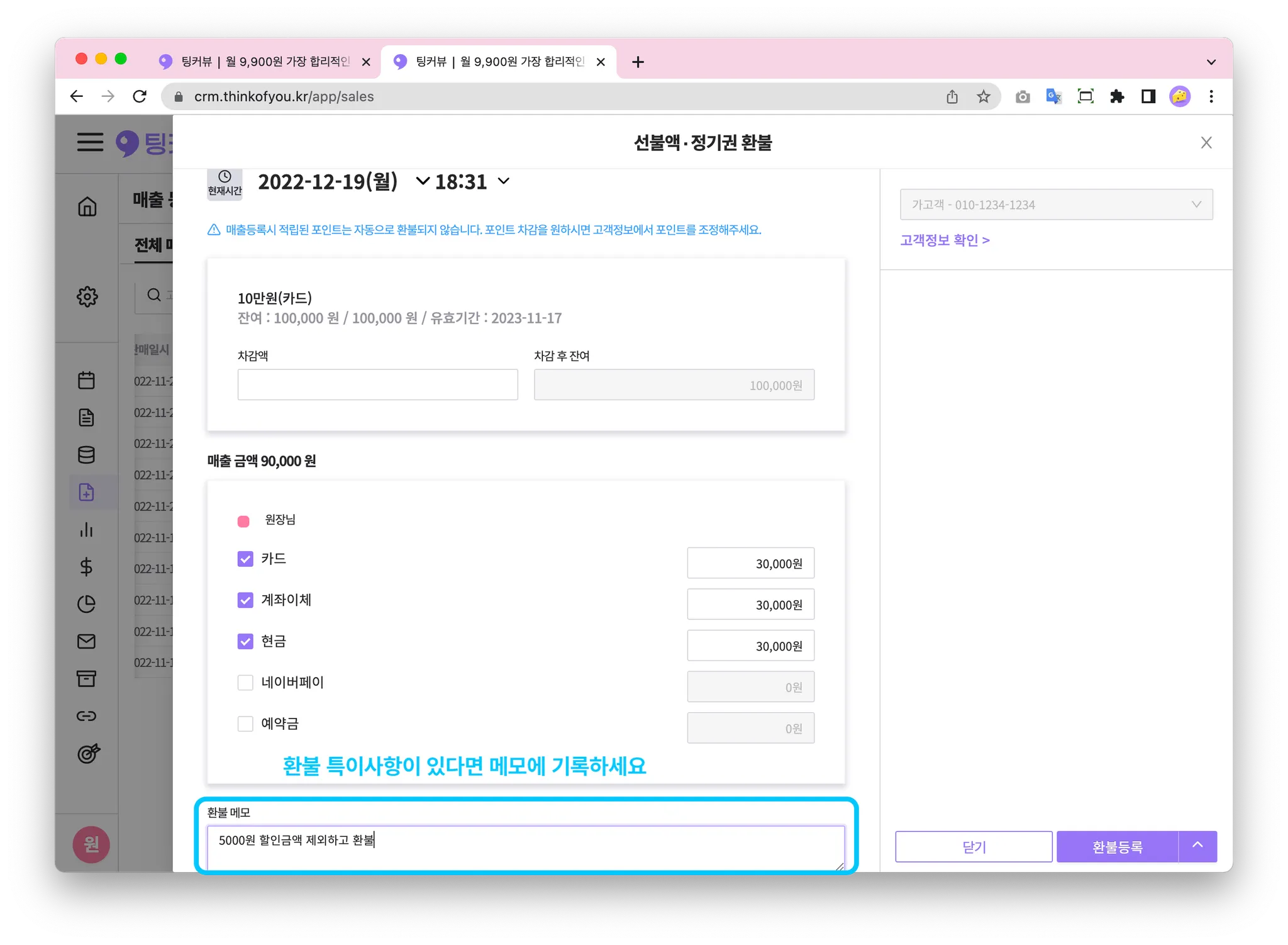Open the mail envelope sidebar icon
This screenshot has width=1288, height=945.
point(87,641)
